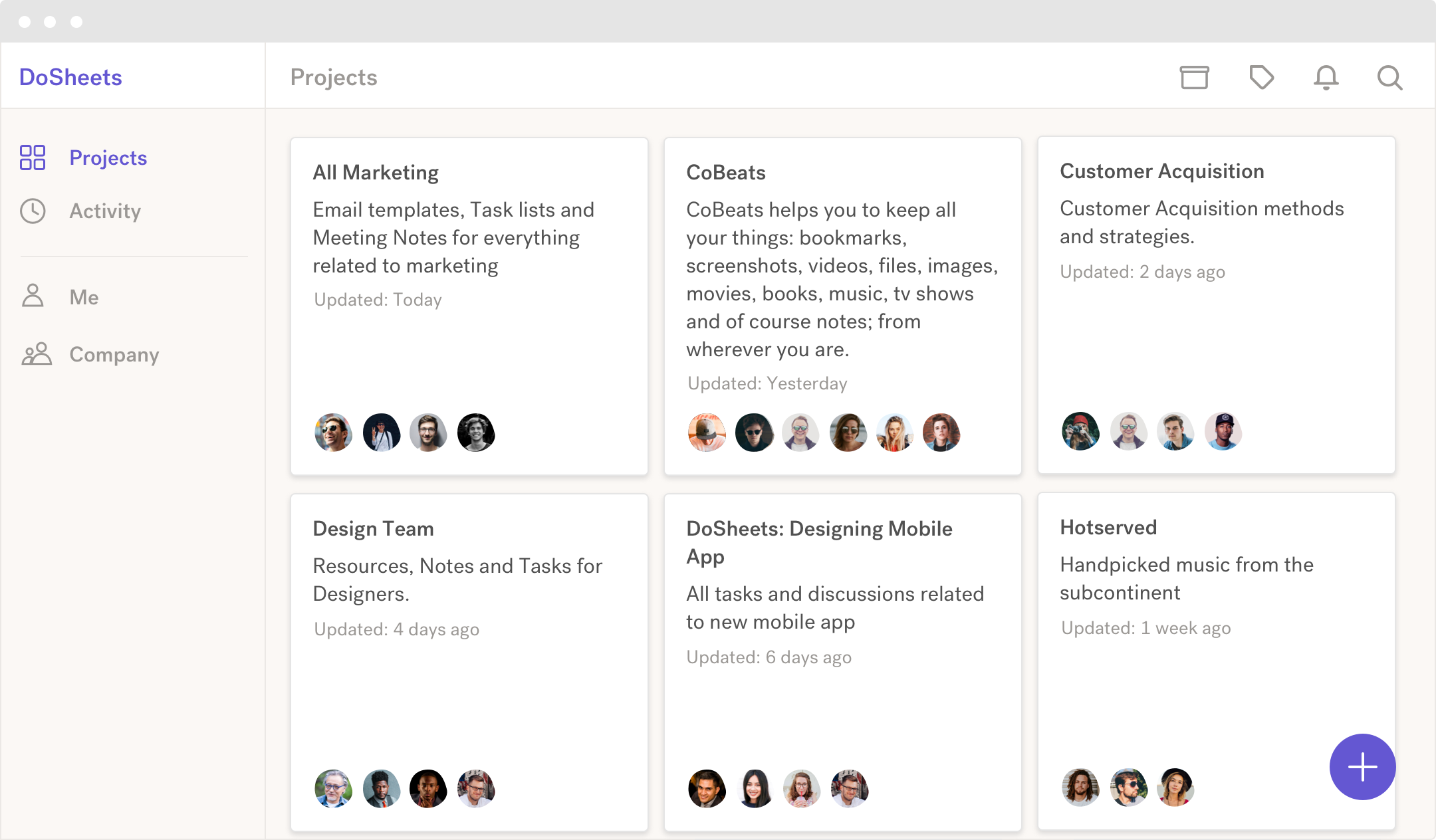Click the archive board icon in the header
Viewport: 1436px width, 840px height.
[1195, 77]
